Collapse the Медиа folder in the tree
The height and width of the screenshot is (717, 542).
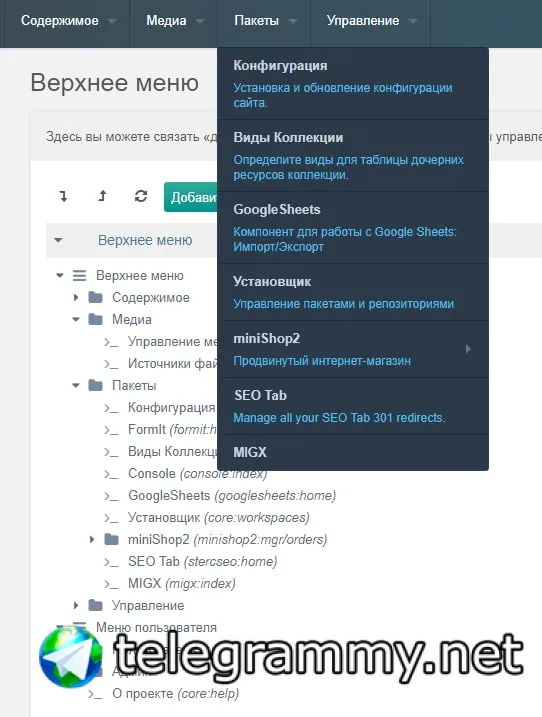[76, 320]
